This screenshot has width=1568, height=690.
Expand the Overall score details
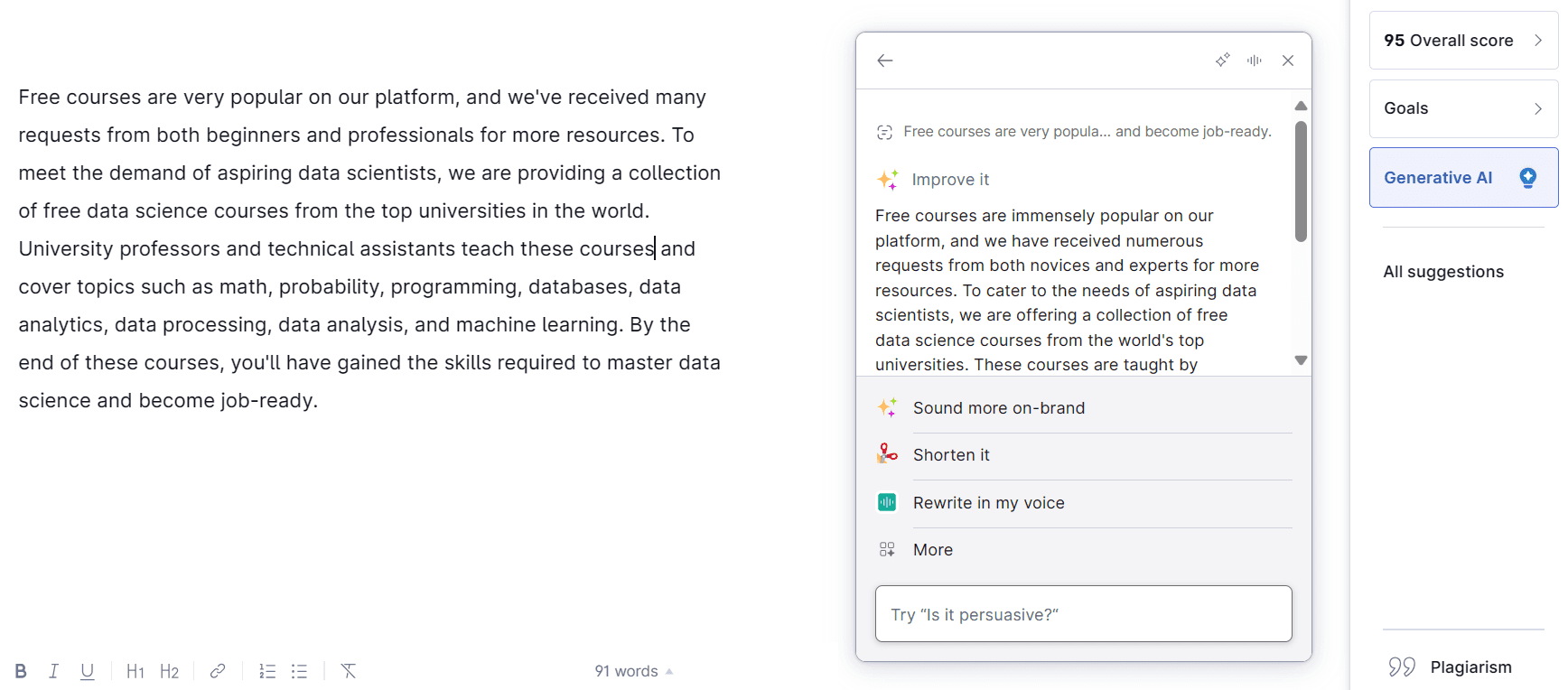pyautogui.click(x=1538, y=41)
